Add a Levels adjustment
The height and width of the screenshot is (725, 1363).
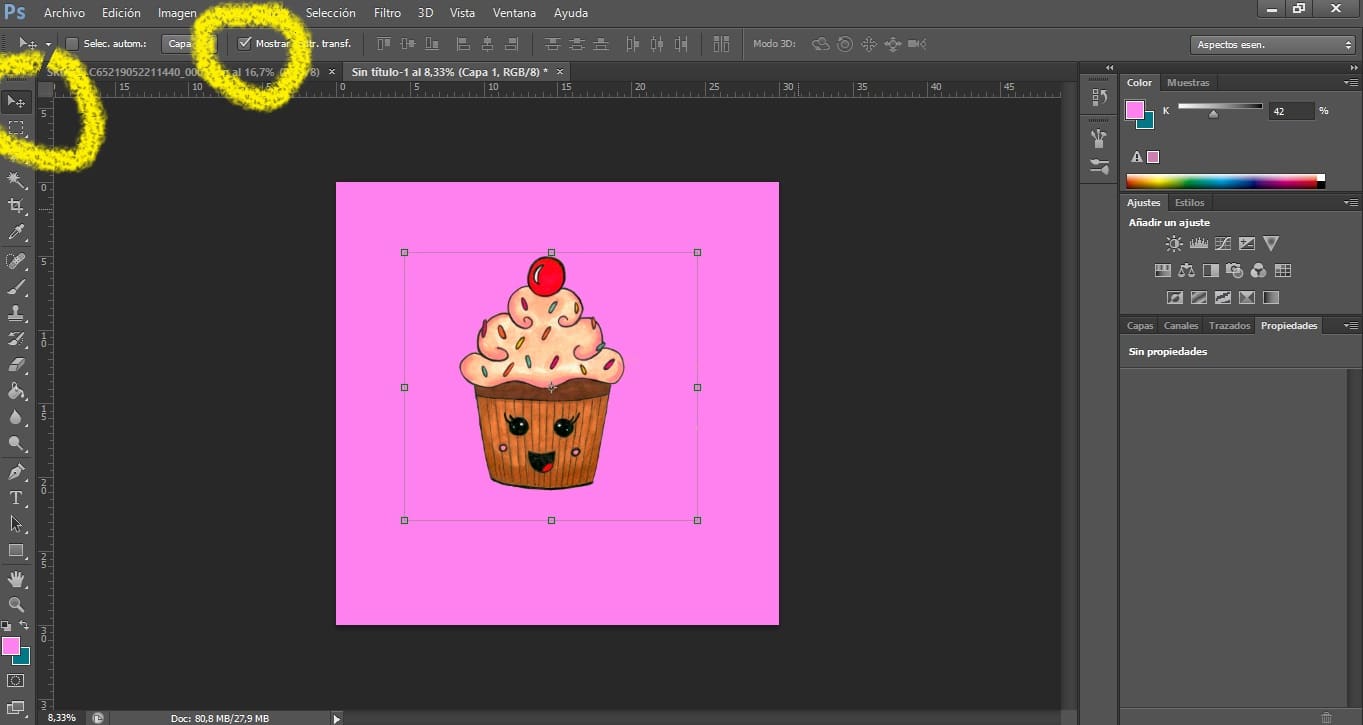(1198, 243)
